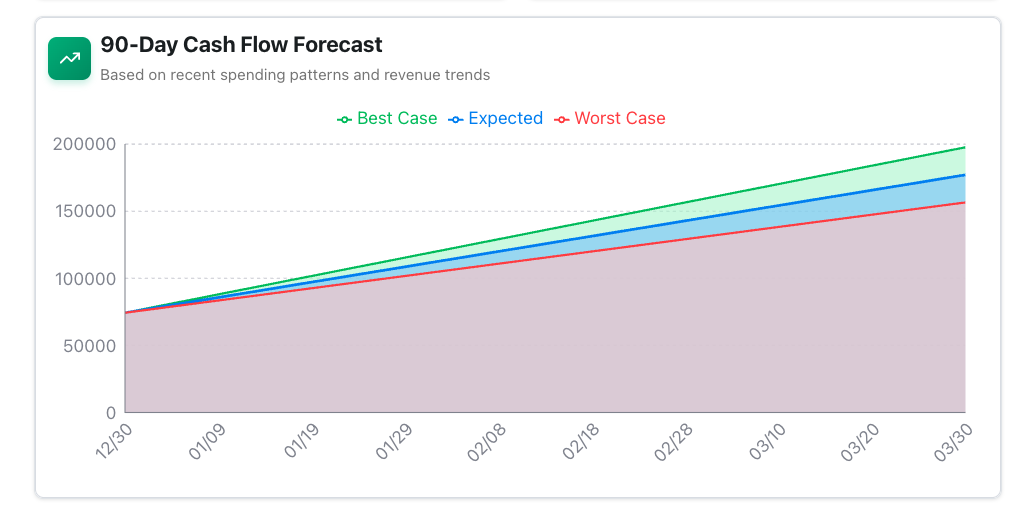
Task: Click the 01/29 x-axis date label
Action: 394,441
